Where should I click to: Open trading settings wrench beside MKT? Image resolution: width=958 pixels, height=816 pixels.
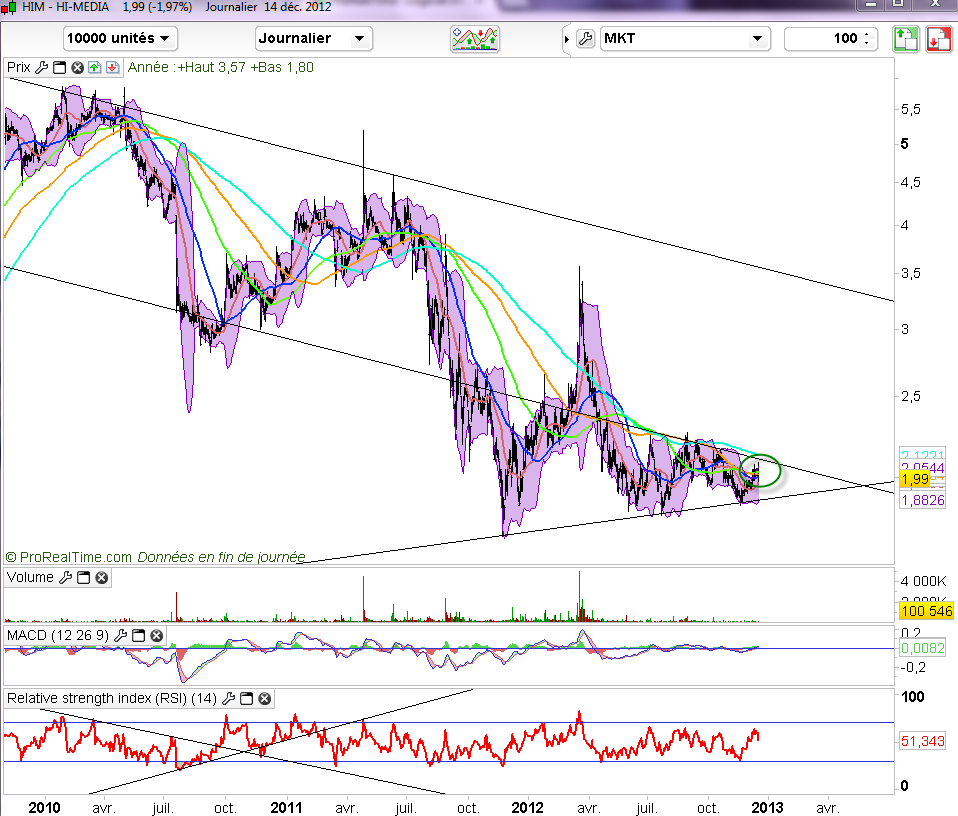pos(586,39)
